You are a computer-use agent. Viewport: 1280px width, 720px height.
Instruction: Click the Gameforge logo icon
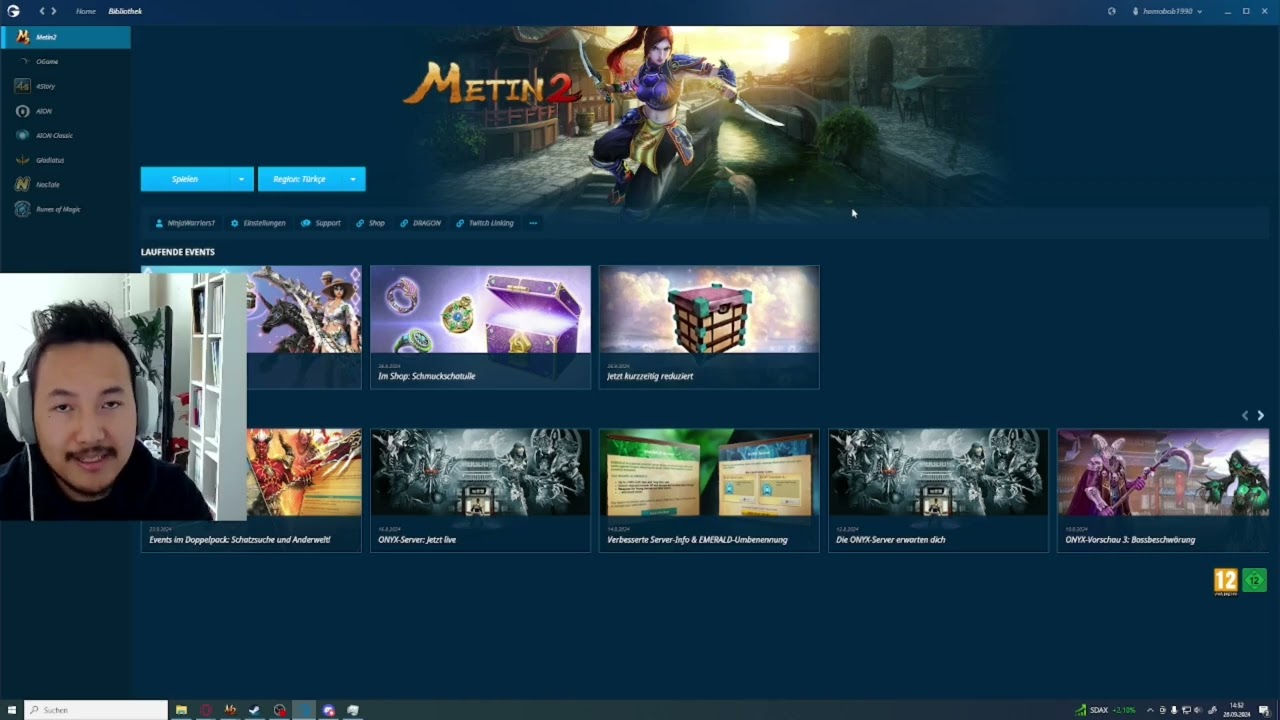(x=13, y=11)
